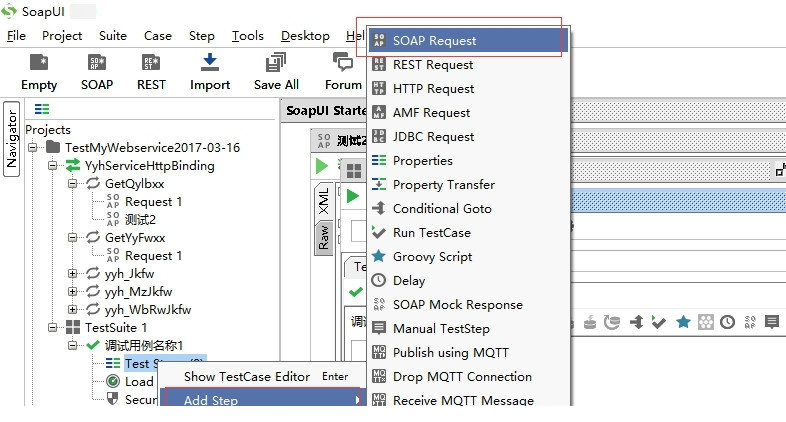Choose Groovy Script step
The height and width of the screenshot is (422, 786).
click(x=468, y=257)
